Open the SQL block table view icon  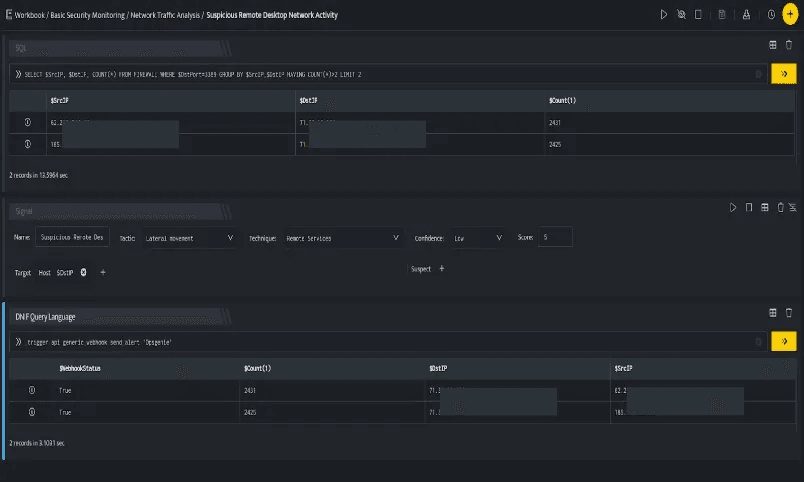coord(773,45)
